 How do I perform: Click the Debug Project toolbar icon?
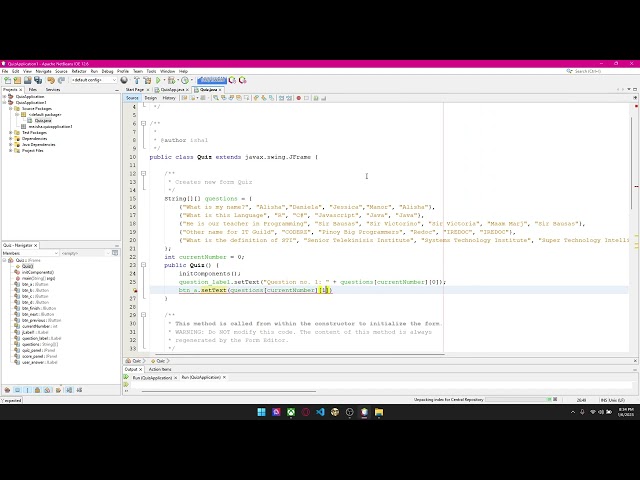(x=172, y=80)
